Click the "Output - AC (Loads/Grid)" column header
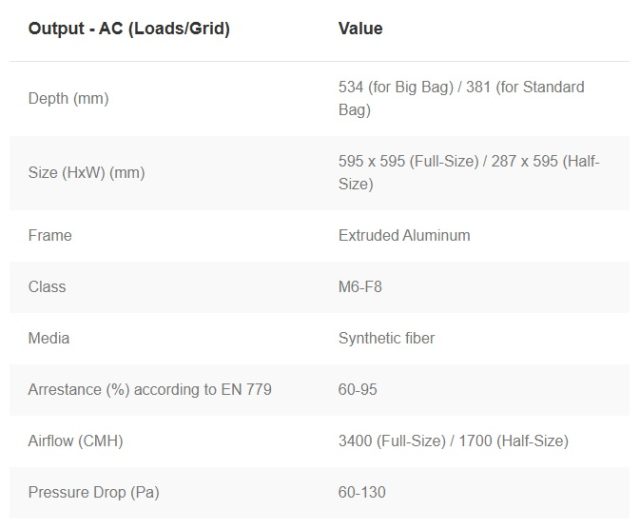 [x=129, y=29]
